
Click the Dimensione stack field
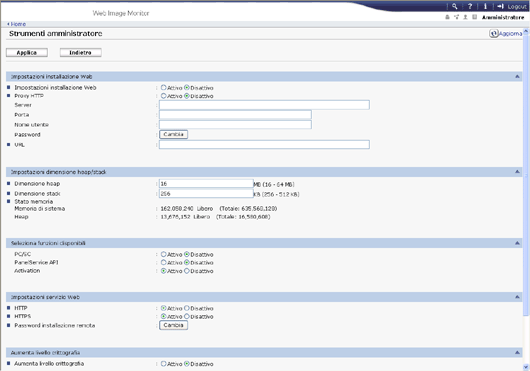click(x=206, y=194)
